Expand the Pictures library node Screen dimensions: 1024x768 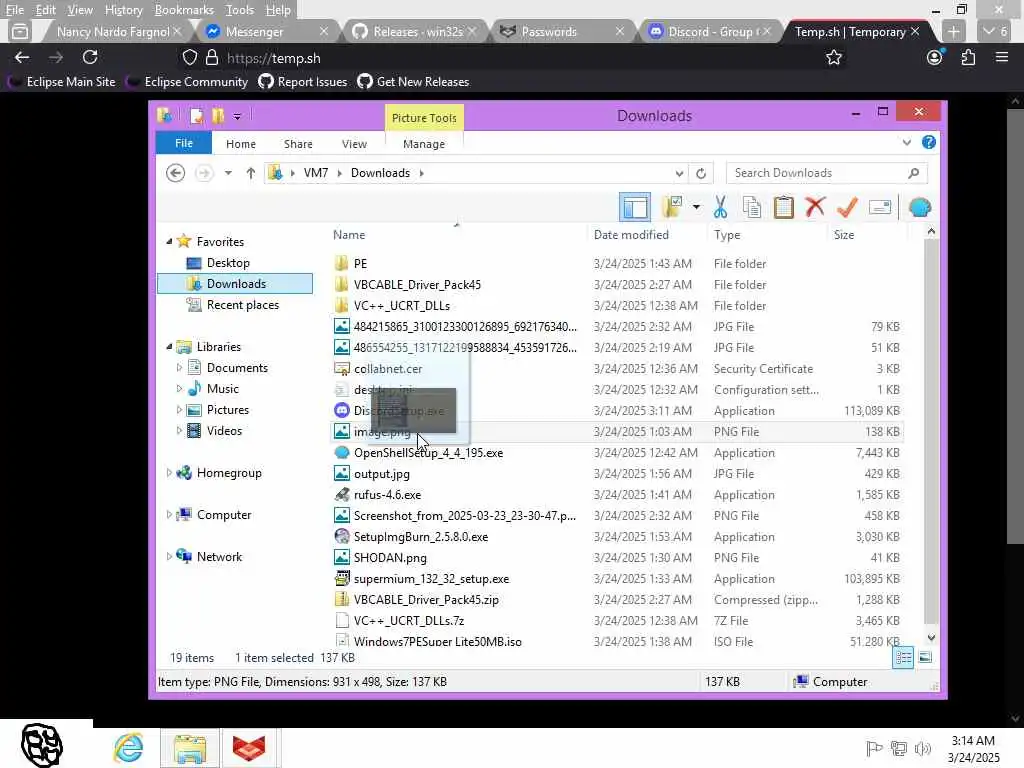(x=180, y=409)
